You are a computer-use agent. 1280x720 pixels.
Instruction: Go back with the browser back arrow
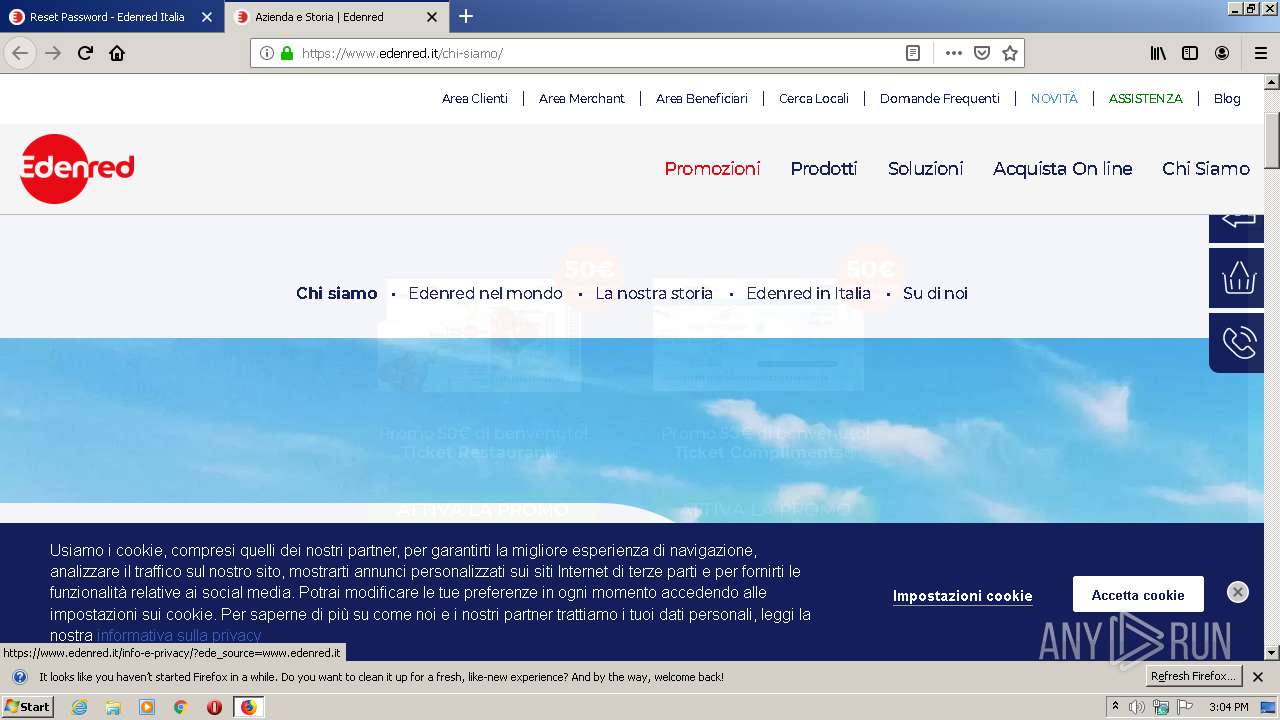tap(20, 53)
